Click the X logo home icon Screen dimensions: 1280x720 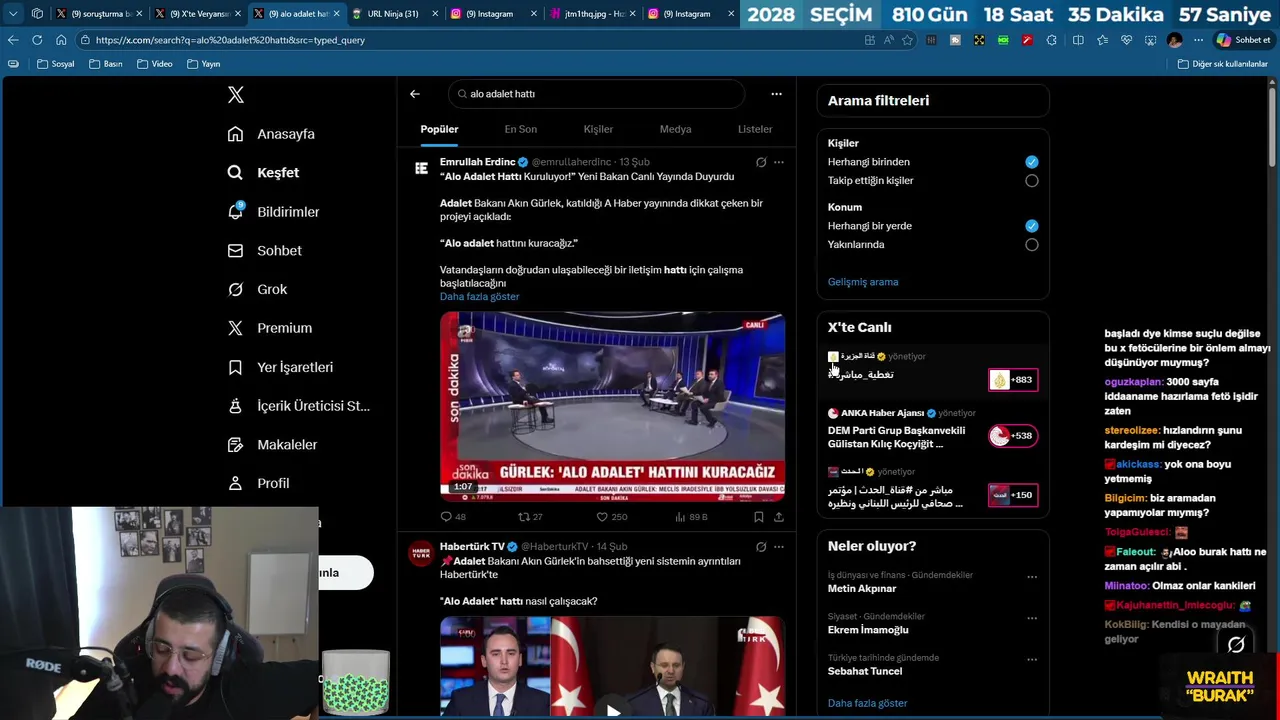click(x=235, y=95)
